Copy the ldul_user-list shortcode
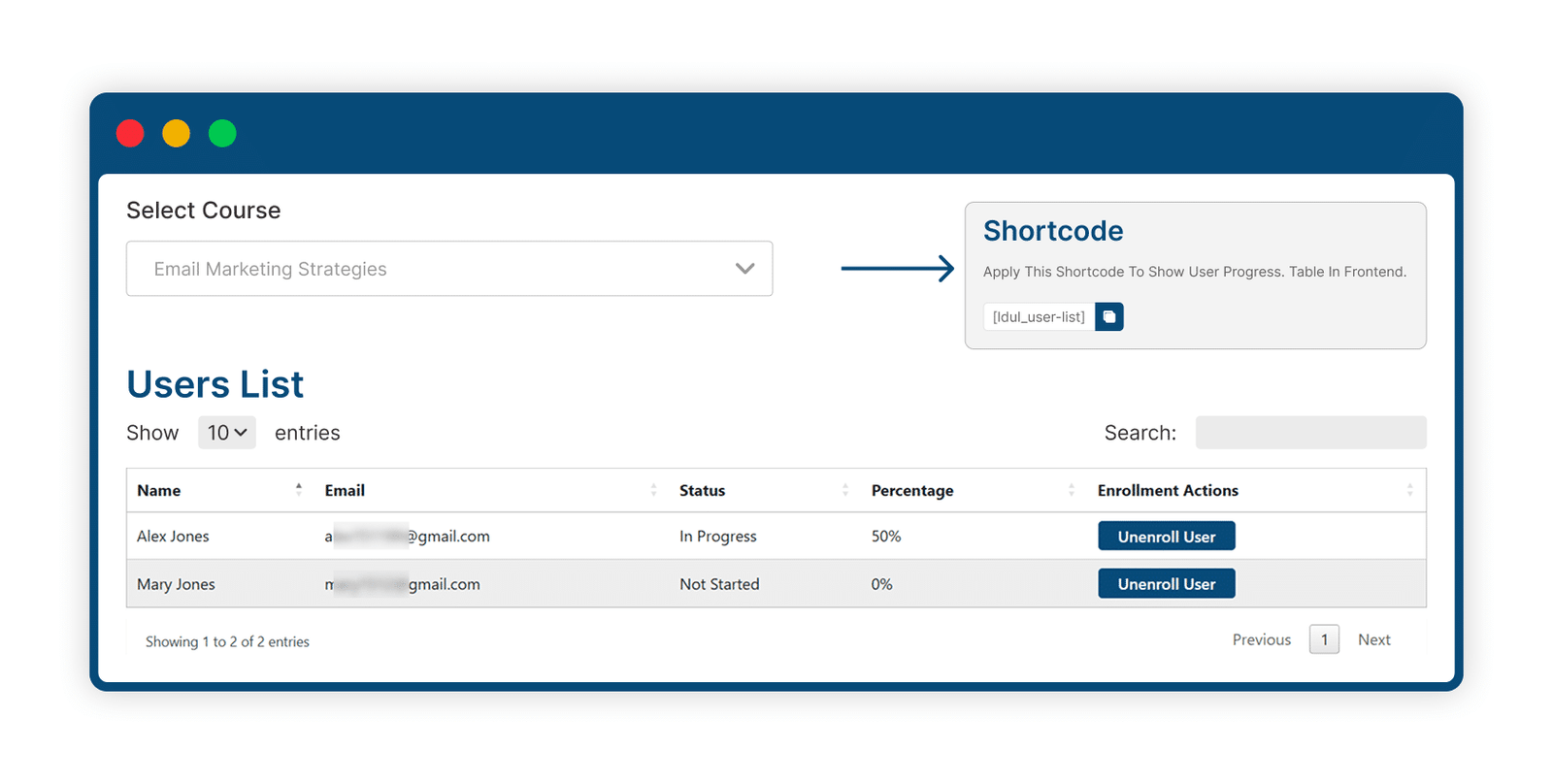 (1109, 317)
